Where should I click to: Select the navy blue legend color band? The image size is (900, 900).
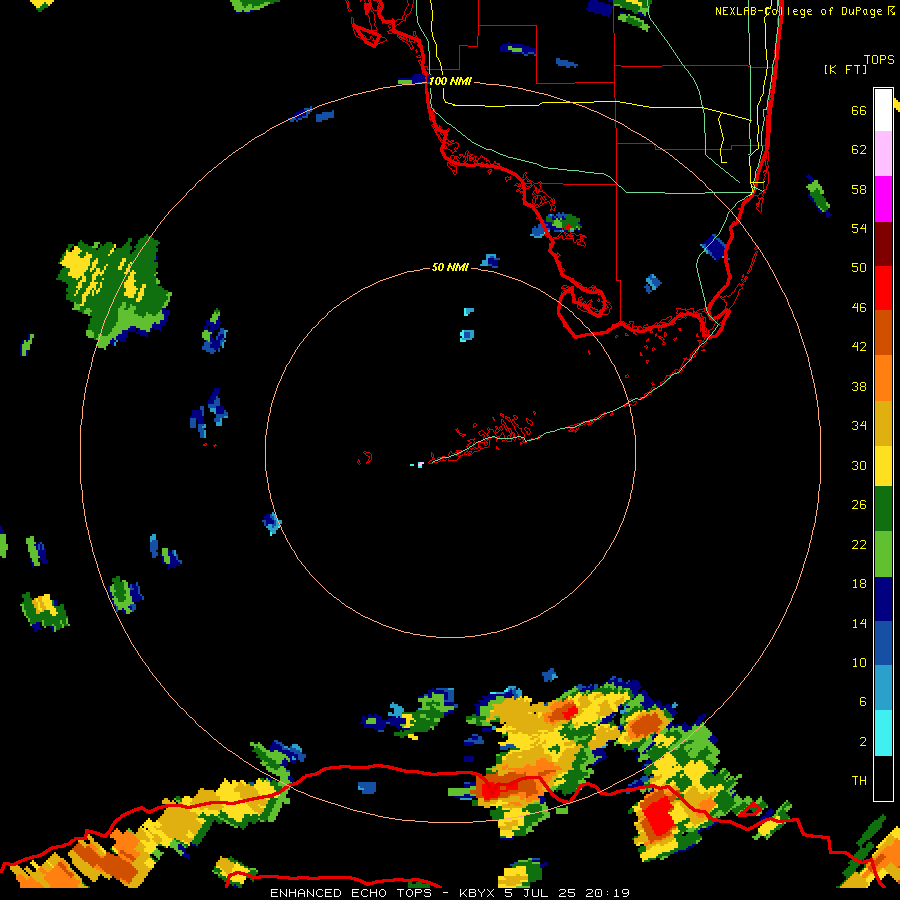883,599
